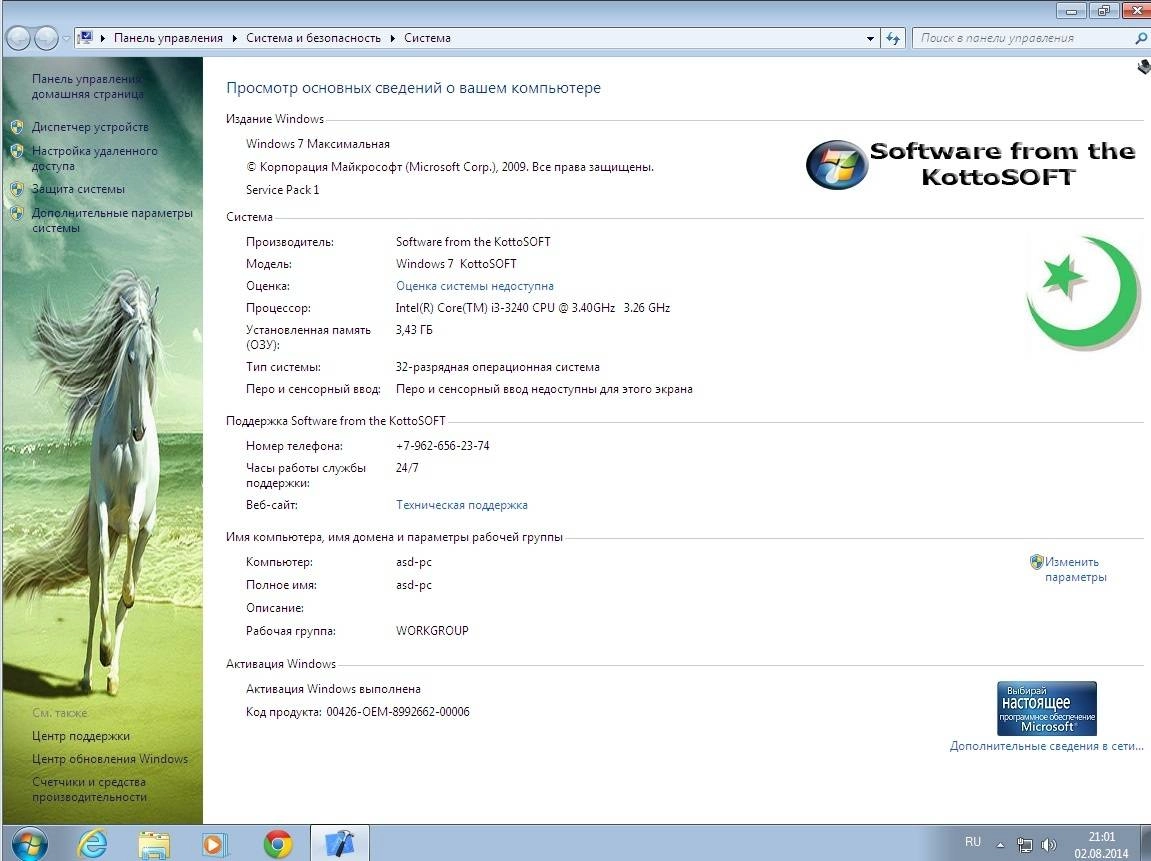Select Система и безопасность breadcrumb
Image resolution: width=1151 pixels, height=861 pixels.
coord(313,38)
